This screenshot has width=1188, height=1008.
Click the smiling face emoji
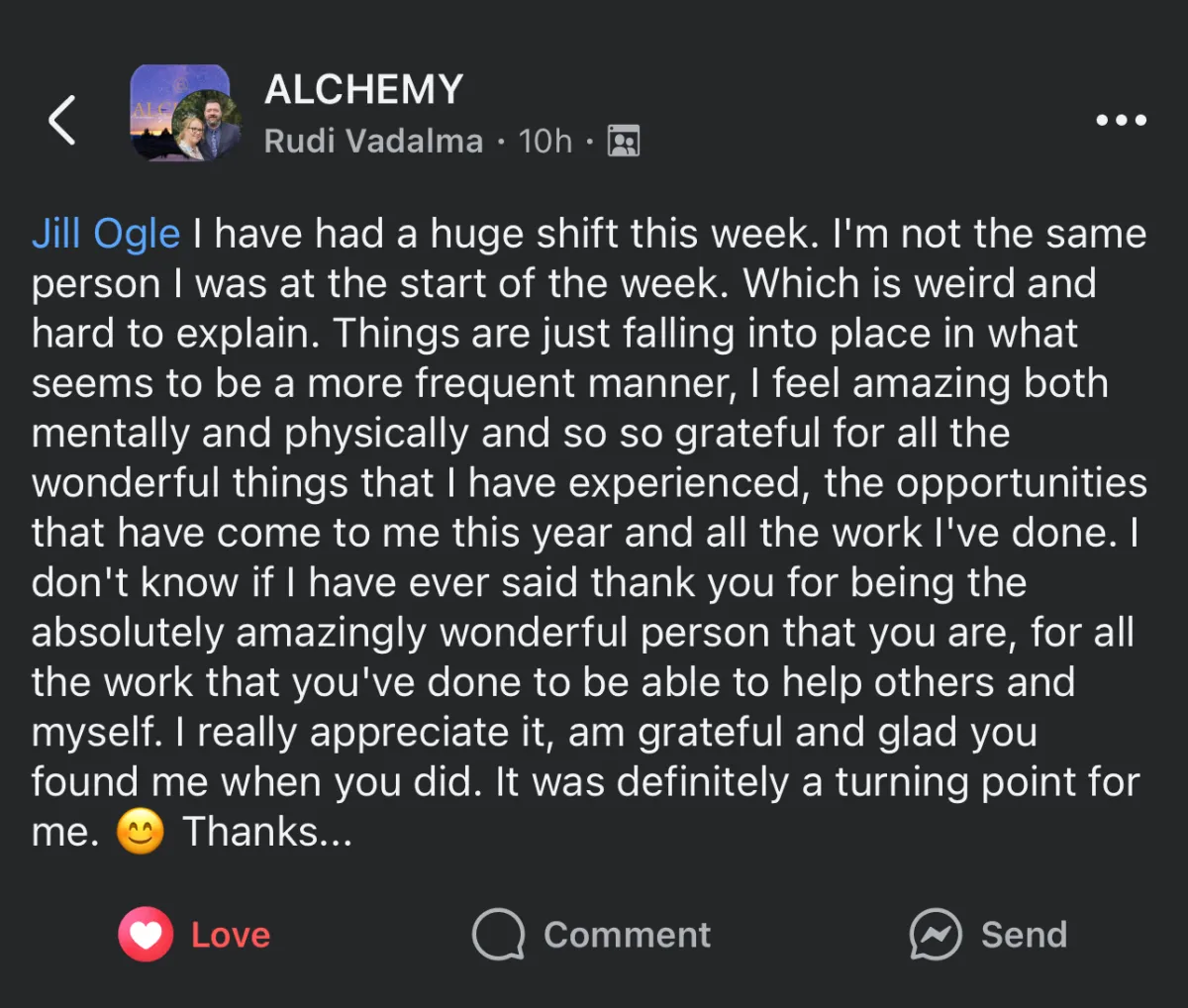click(x=140, y=832)
